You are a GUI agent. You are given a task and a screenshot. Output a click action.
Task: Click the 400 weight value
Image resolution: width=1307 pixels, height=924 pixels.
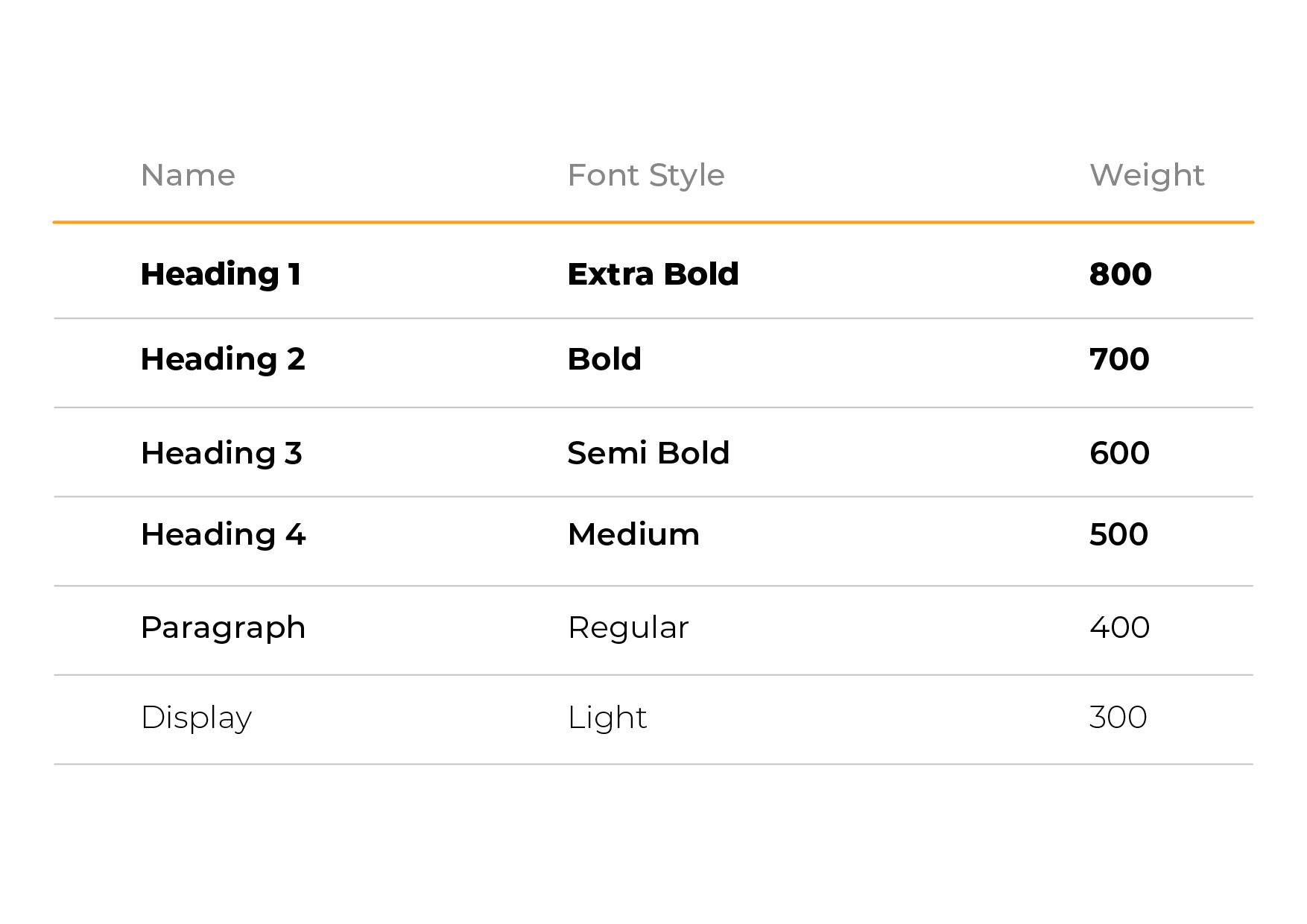click(1119, 627)
